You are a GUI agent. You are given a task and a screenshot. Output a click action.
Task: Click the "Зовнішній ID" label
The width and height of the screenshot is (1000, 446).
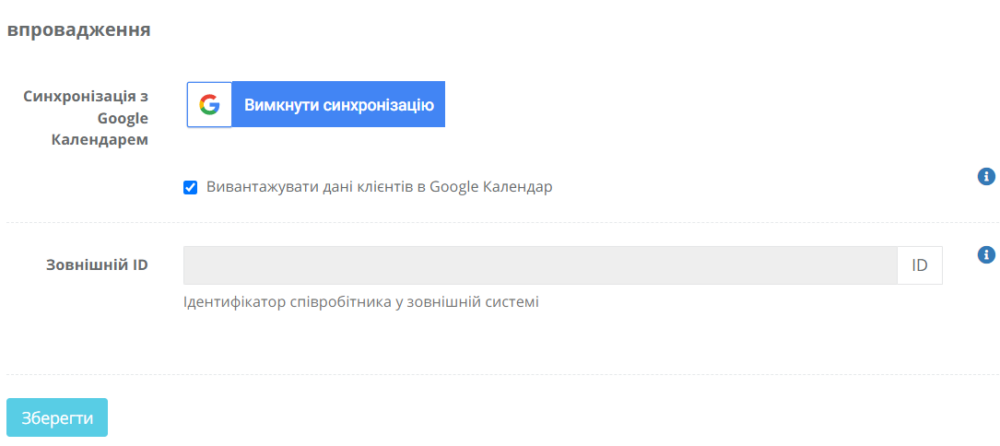coord(97,265)
